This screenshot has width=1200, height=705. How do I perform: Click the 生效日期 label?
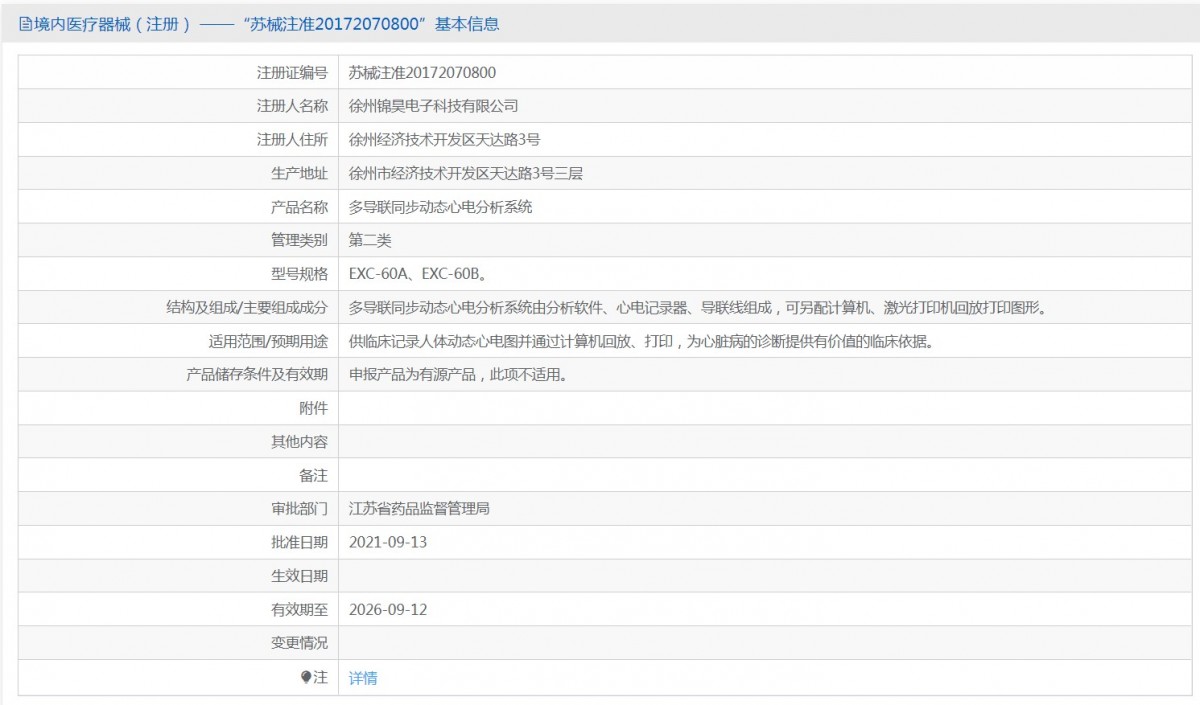[x=300, y=576]
